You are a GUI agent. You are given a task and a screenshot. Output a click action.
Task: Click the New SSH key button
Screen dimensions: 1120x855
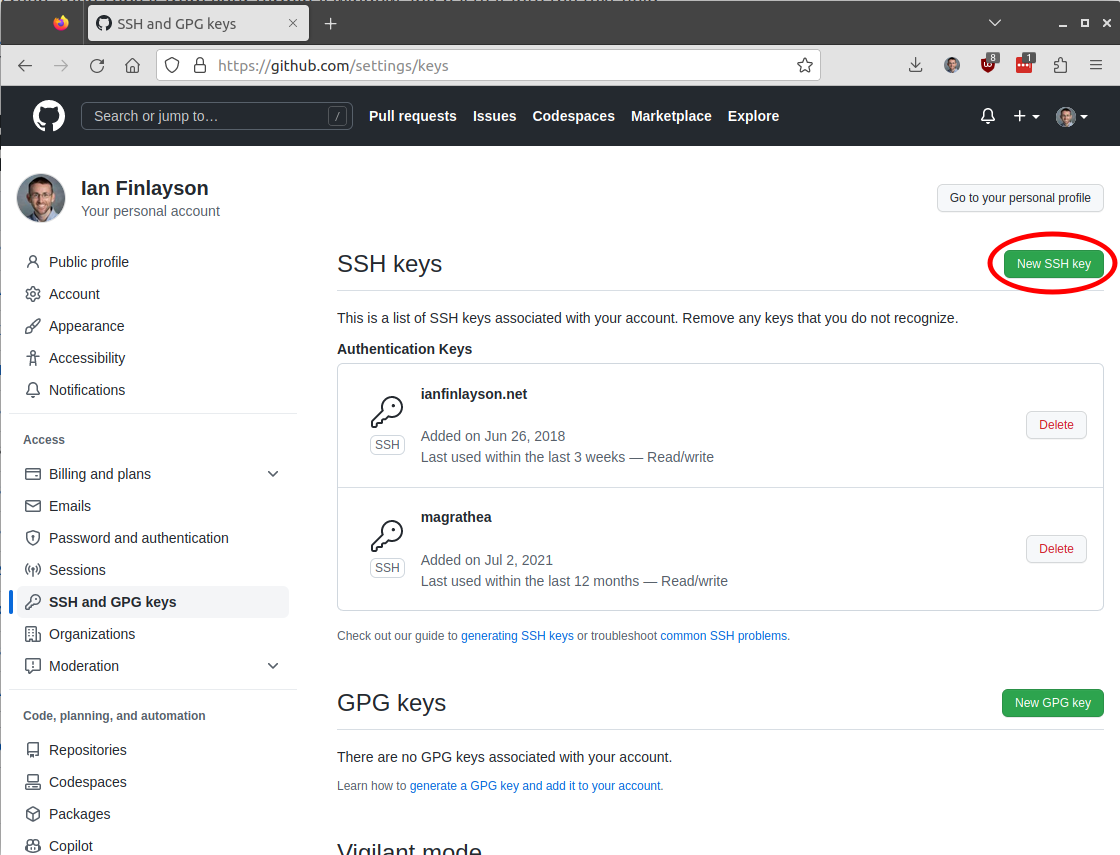point(1054,264)
